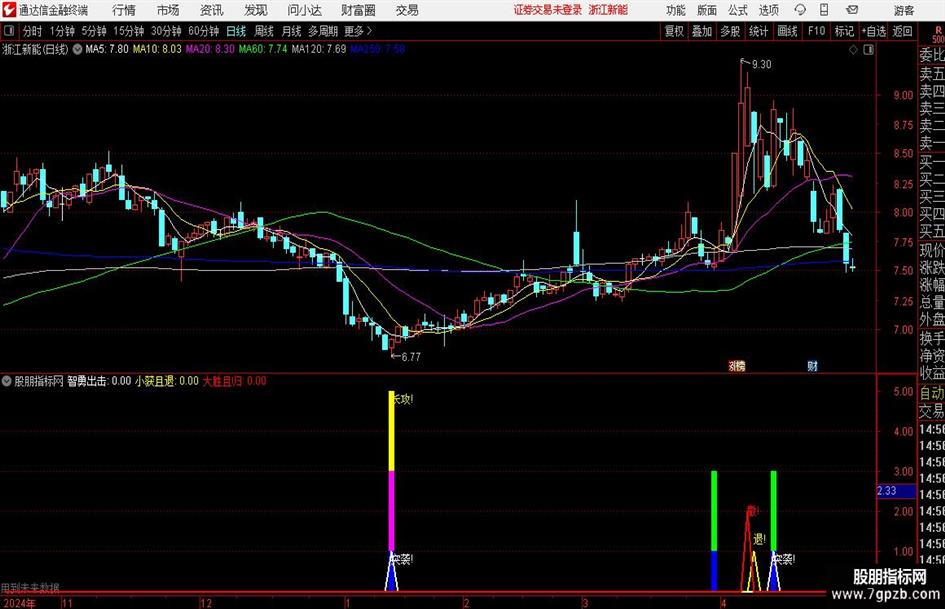Switch to 周线 weekly tab
Screen dimensions: 945x609
[x=263, y=31]
